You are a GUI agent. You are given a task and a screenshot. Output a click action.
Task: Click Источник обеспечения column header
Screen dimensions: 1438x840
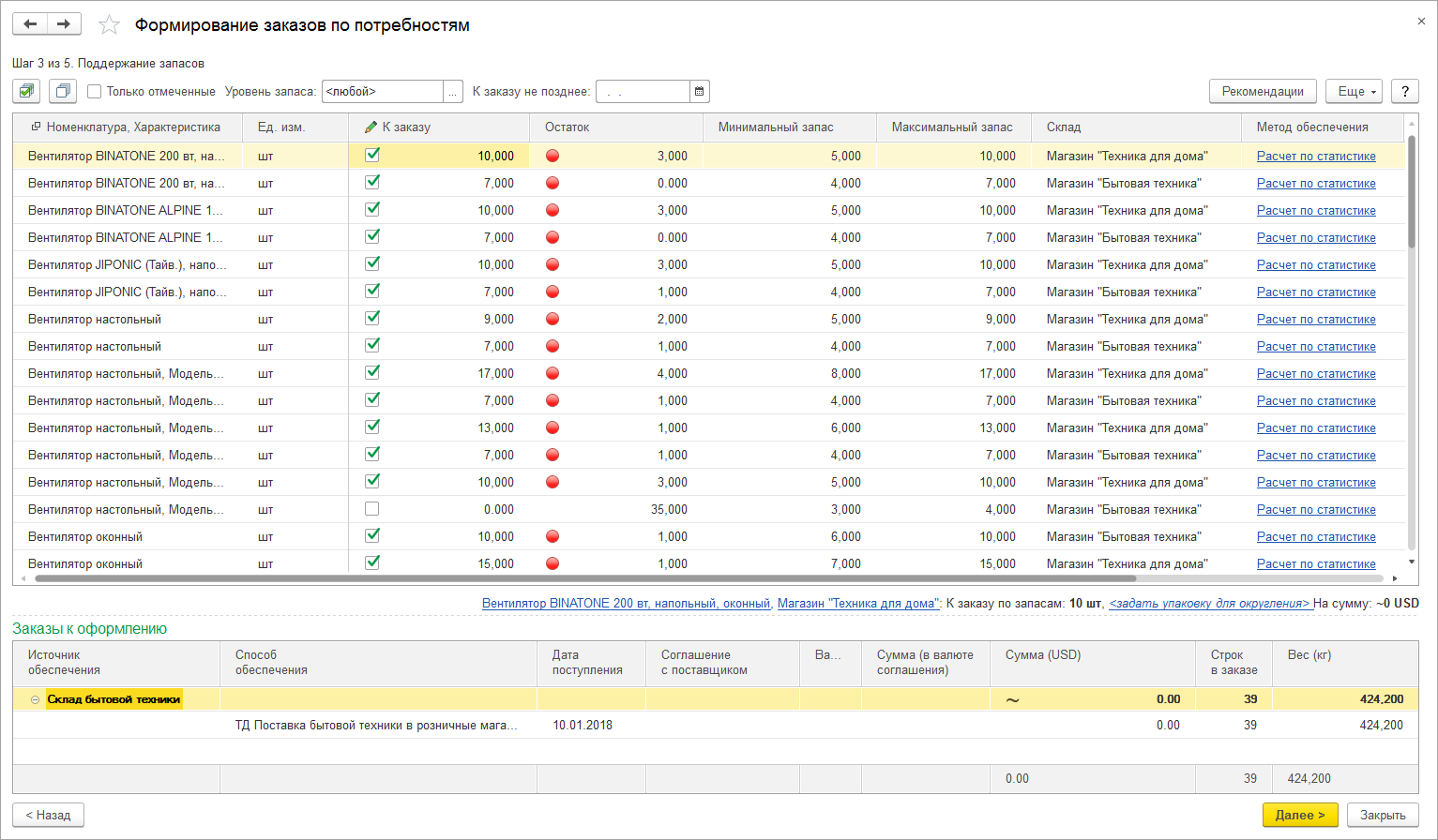[116, 663]
